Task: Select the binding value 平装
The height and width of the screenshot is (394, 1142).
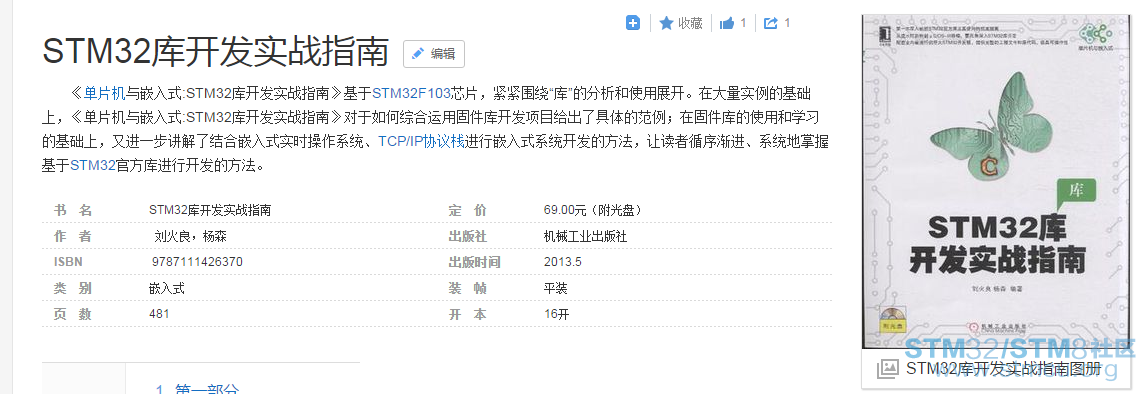Action: [555, 288]
